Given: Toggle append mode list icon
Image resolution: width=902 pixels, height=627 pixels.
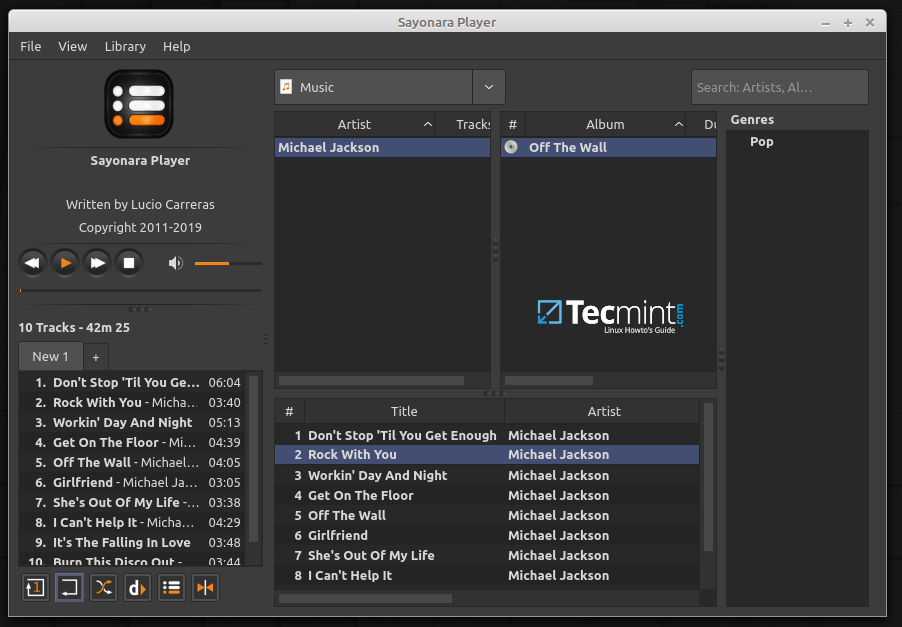Looking at the screenshot, I should pyautogui.click(x=171, y=587).
